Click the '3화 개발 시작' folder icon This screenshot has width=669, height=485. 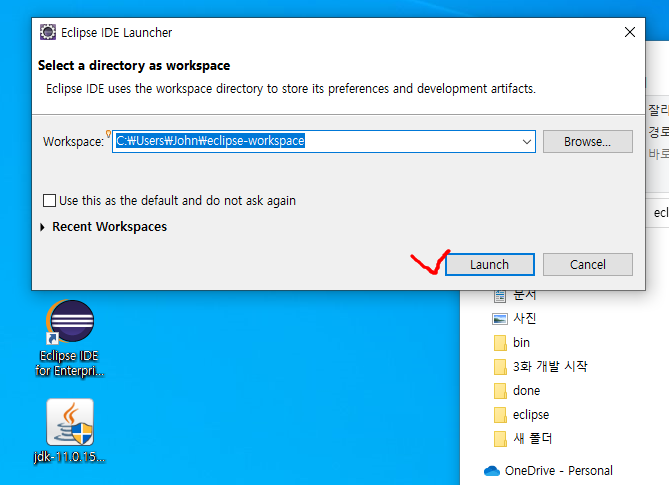click(500, 366)
